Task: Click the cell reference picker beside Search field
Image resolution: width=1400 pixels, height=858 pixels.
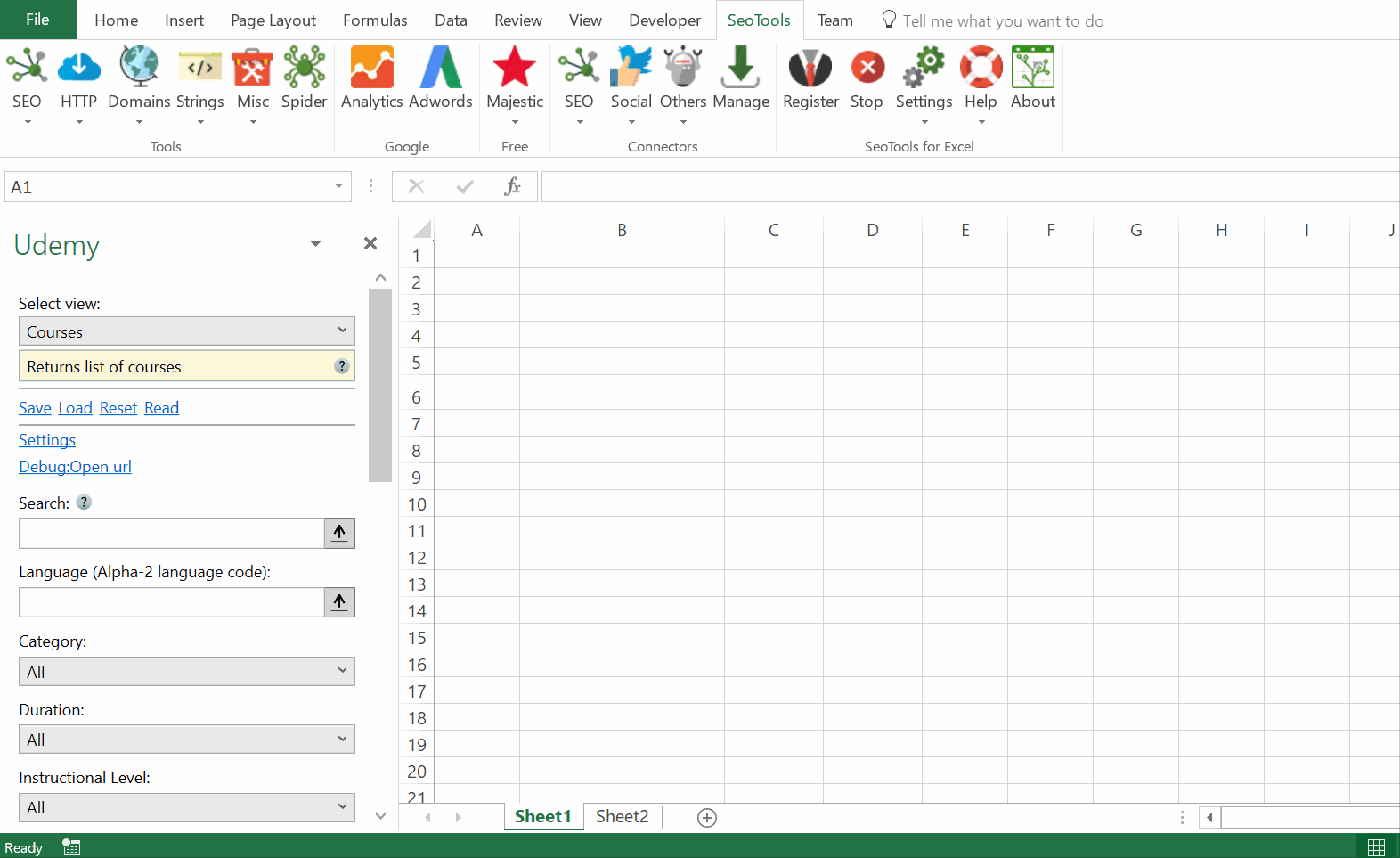Action: pyautogui.click(x=339, y=533)
